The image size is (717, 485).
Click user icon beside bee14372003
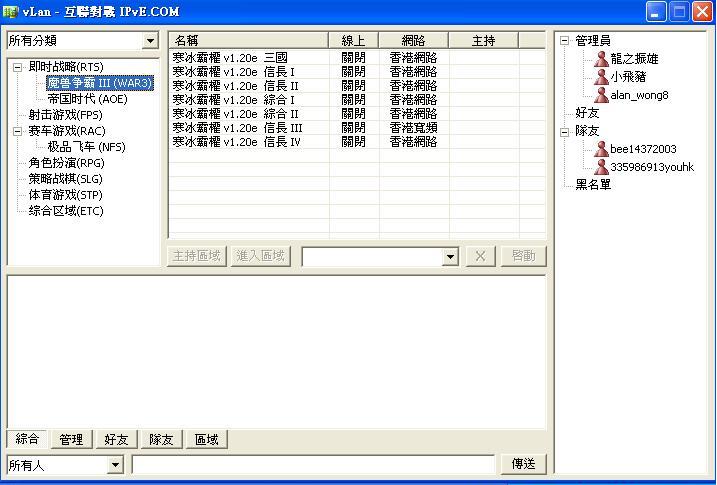[x=601, y=149]
